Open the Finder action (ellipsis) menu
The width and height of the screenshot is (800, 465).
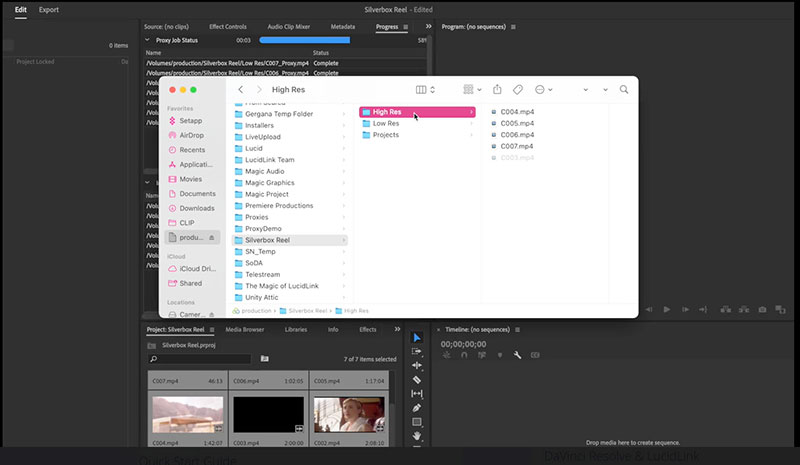click(x=543, y=89)
